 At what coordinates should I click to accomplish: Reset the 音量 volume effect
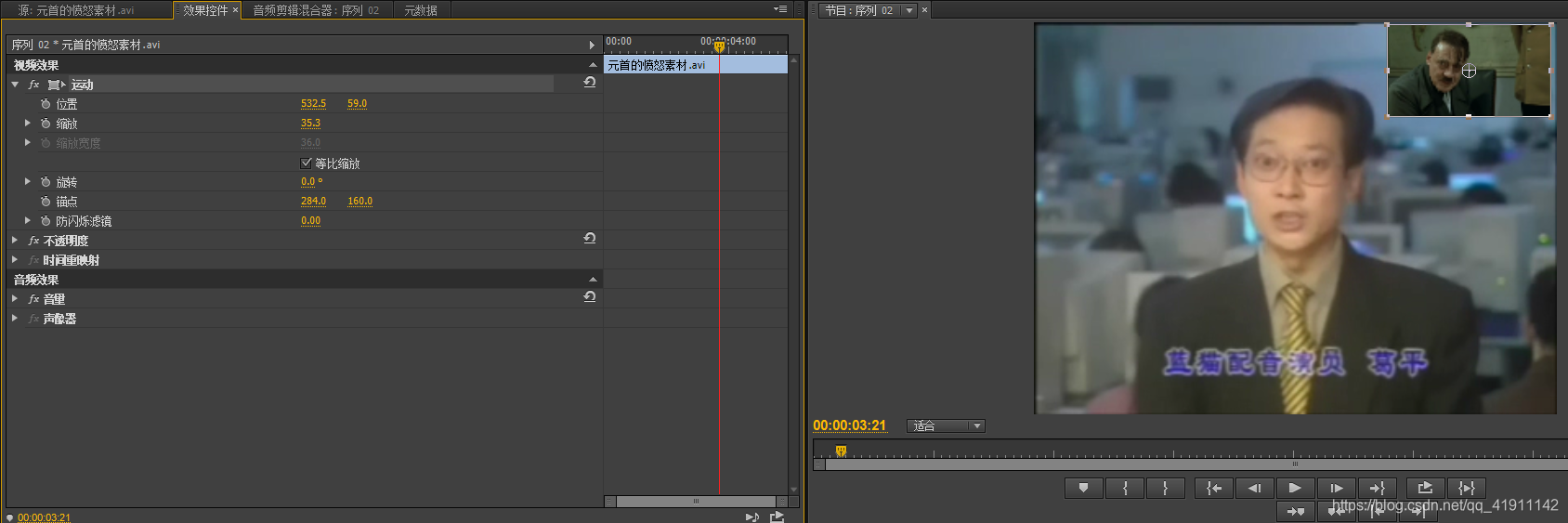[x=590, y=296]
